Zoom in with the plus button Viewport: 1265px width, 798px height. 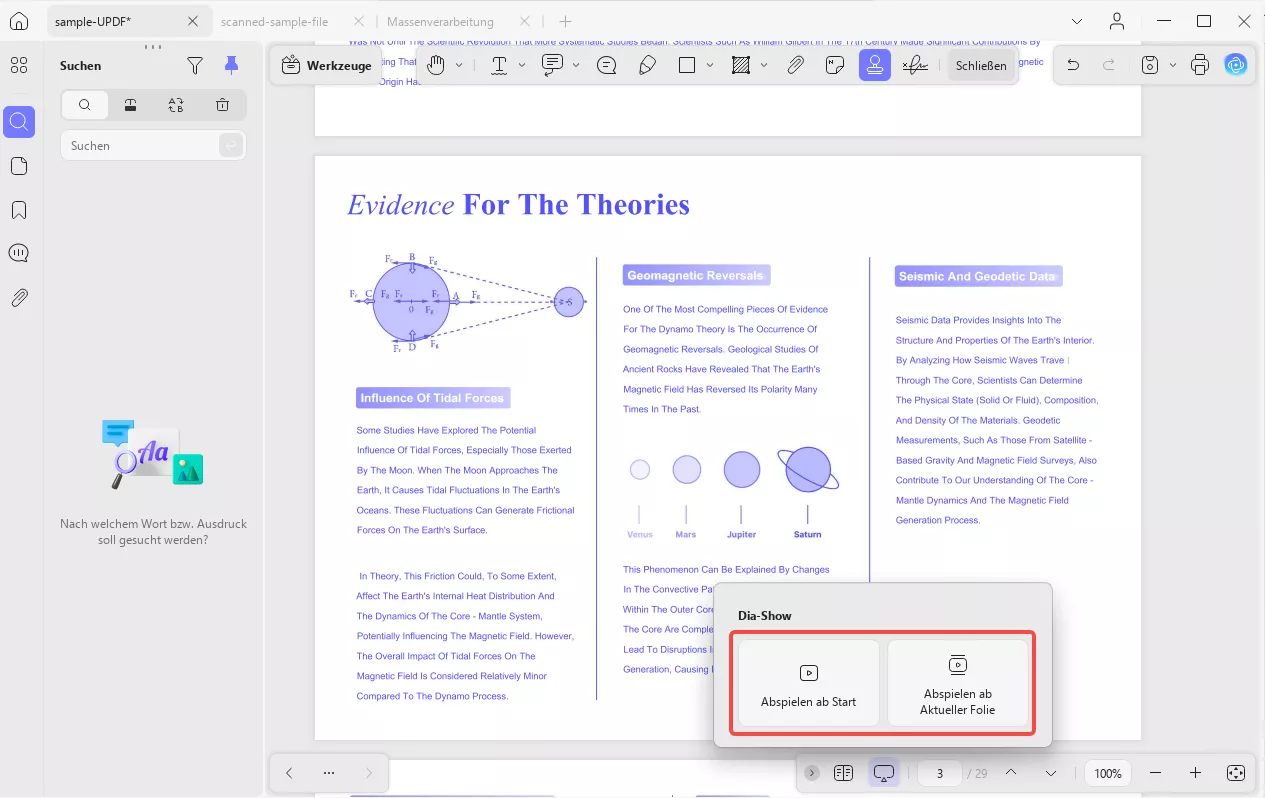pyautogui.click(x=1195, y=773)
